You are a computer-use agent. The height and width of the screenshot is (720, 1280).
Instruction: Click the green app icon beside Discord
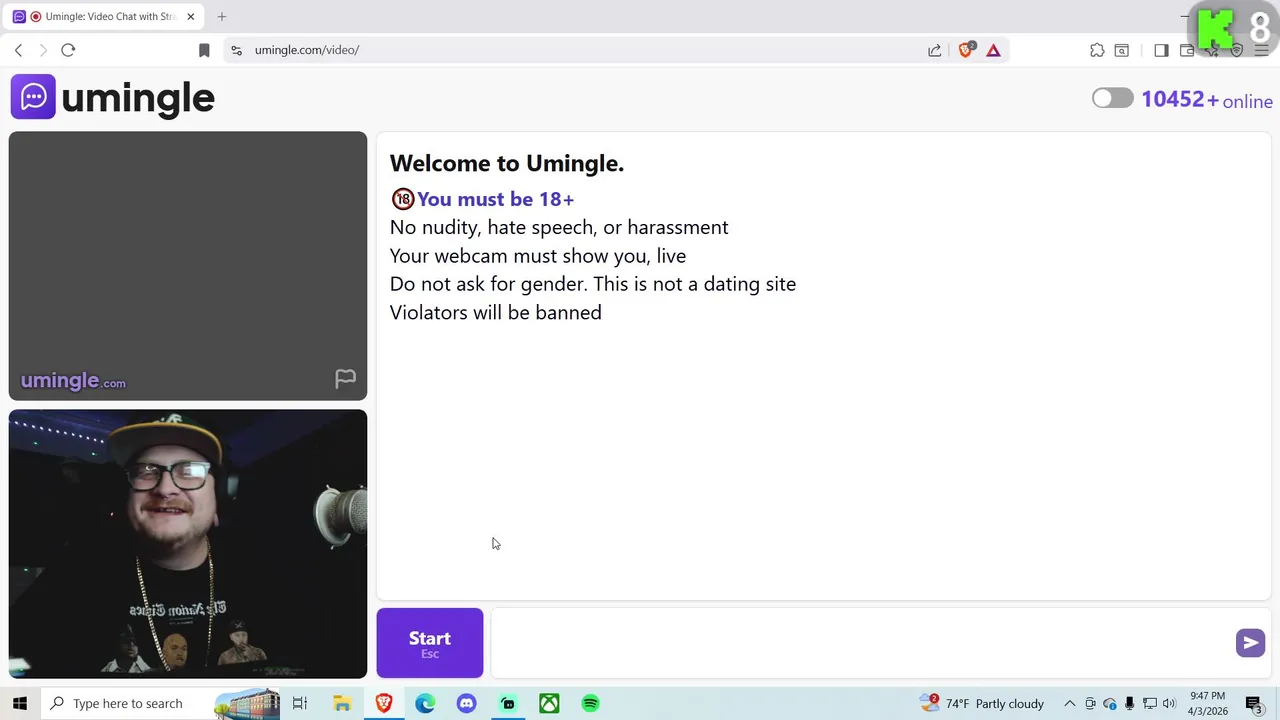[508, 703]
